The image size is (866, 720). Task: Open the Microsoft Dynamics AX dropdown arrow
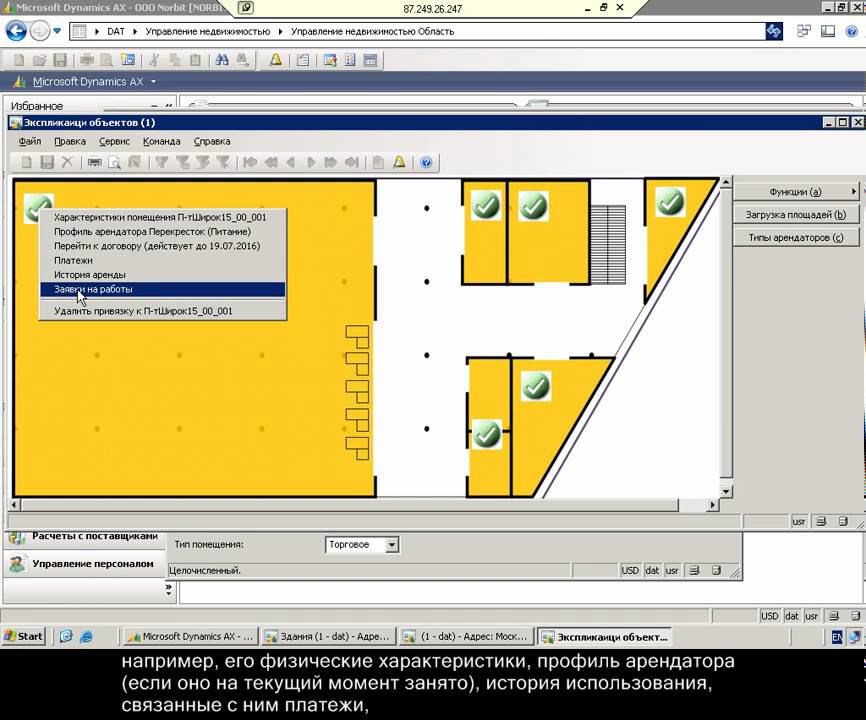(153, 82)
